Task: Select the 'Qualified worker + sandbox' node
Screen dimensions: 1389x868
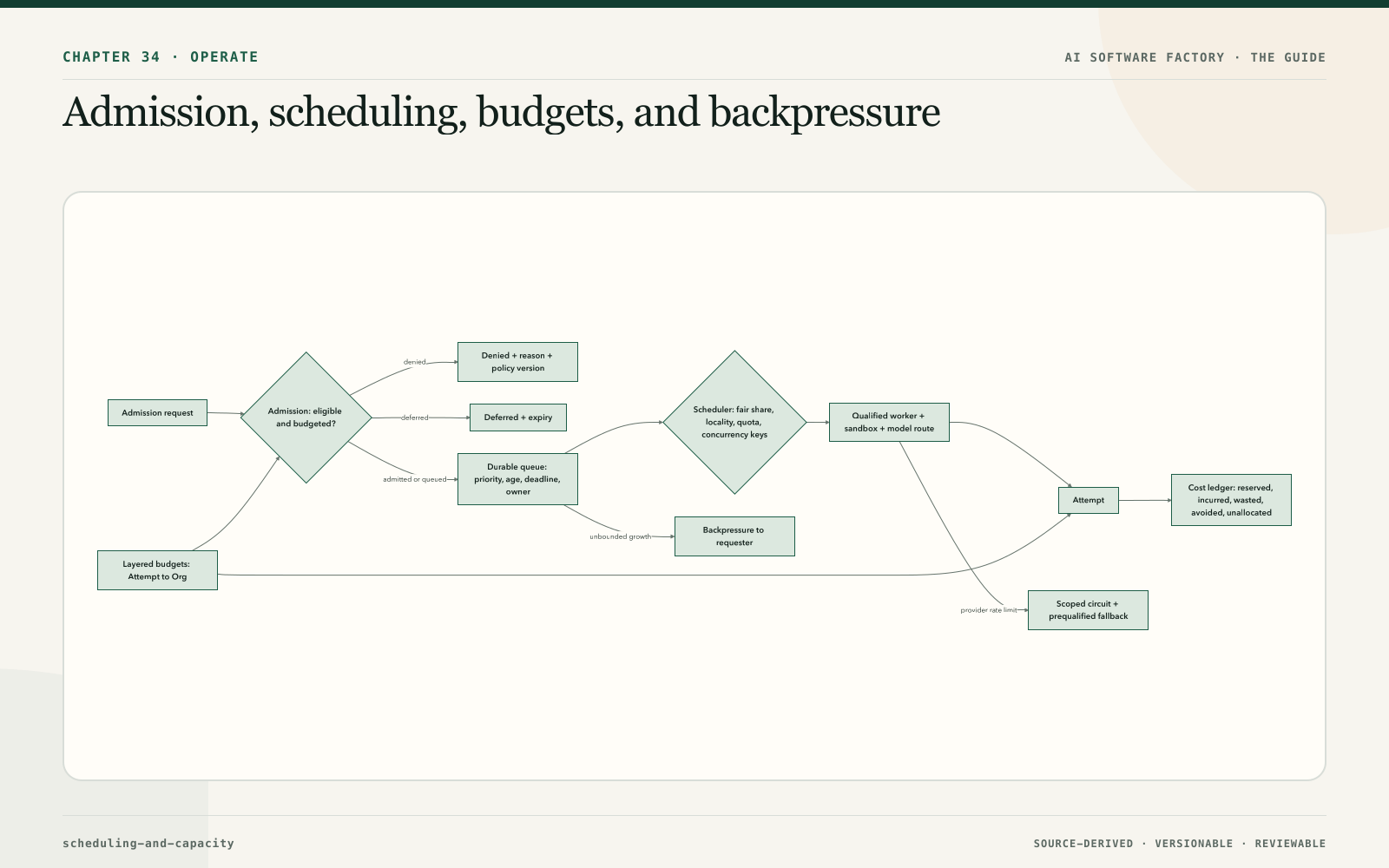Action: pos(889,423)
